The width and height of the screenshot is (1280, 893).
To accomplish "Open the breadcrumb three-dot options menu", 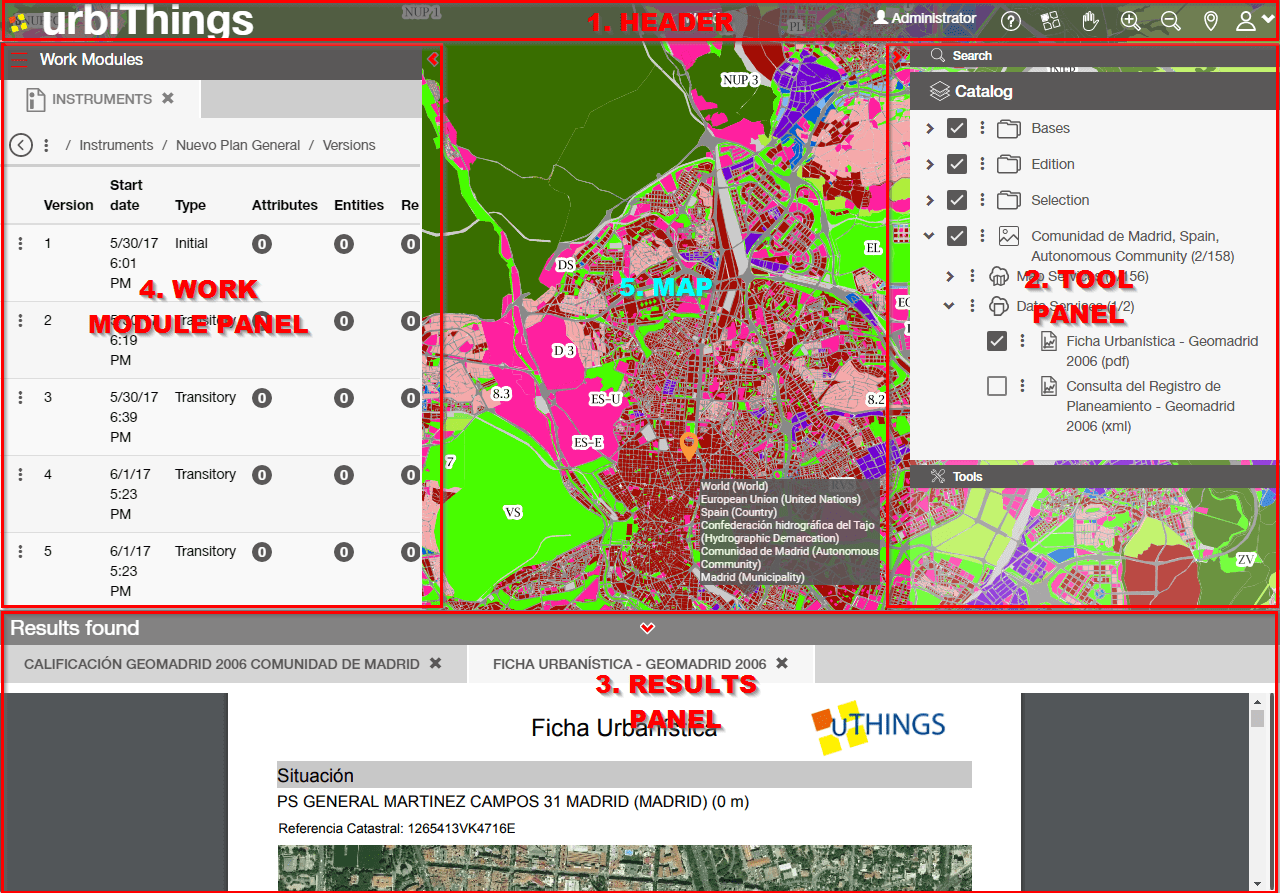I will 46,145.
